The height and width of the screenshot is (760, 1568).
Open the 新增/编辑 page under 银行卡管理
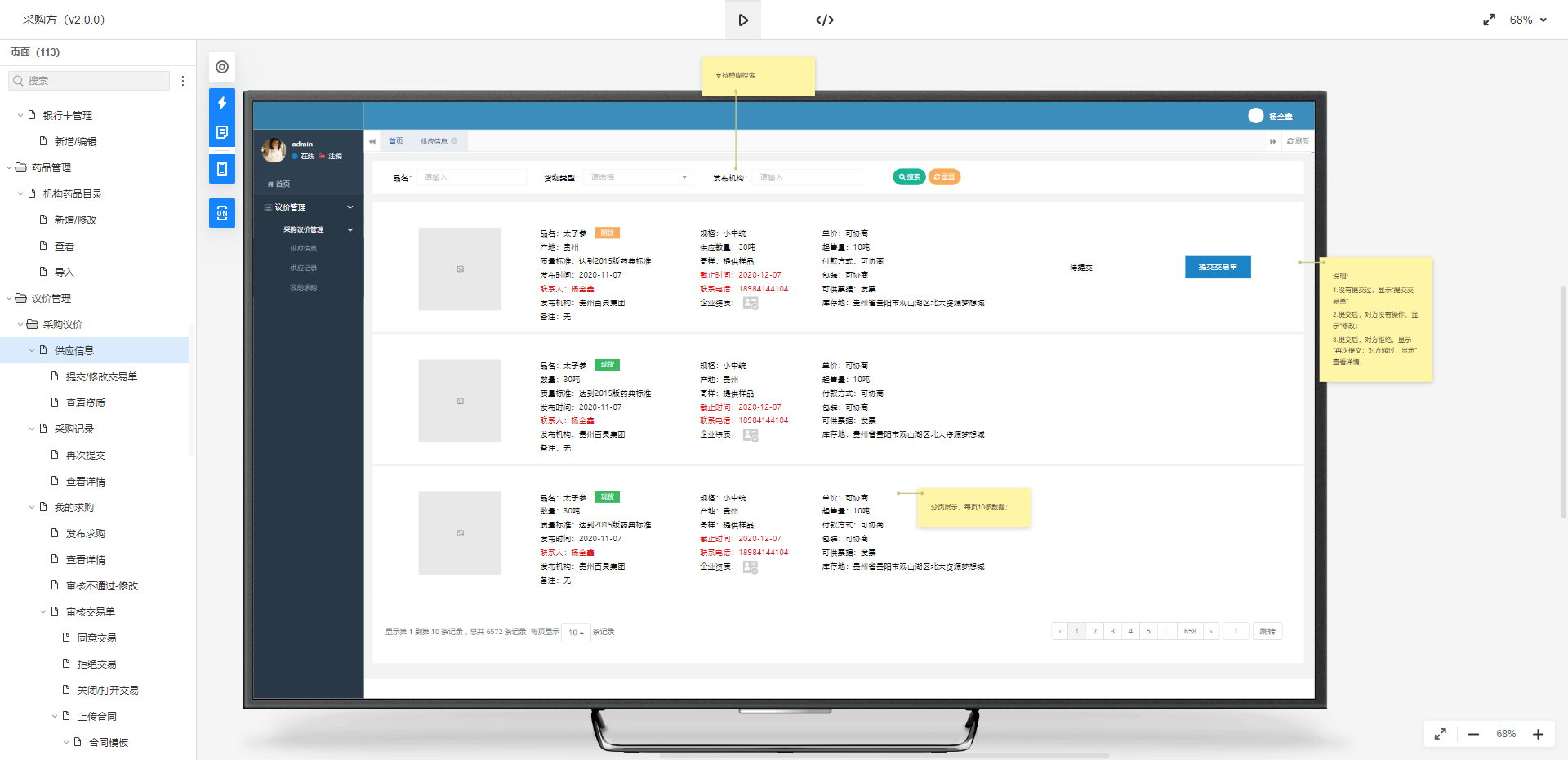coord(75,141)
